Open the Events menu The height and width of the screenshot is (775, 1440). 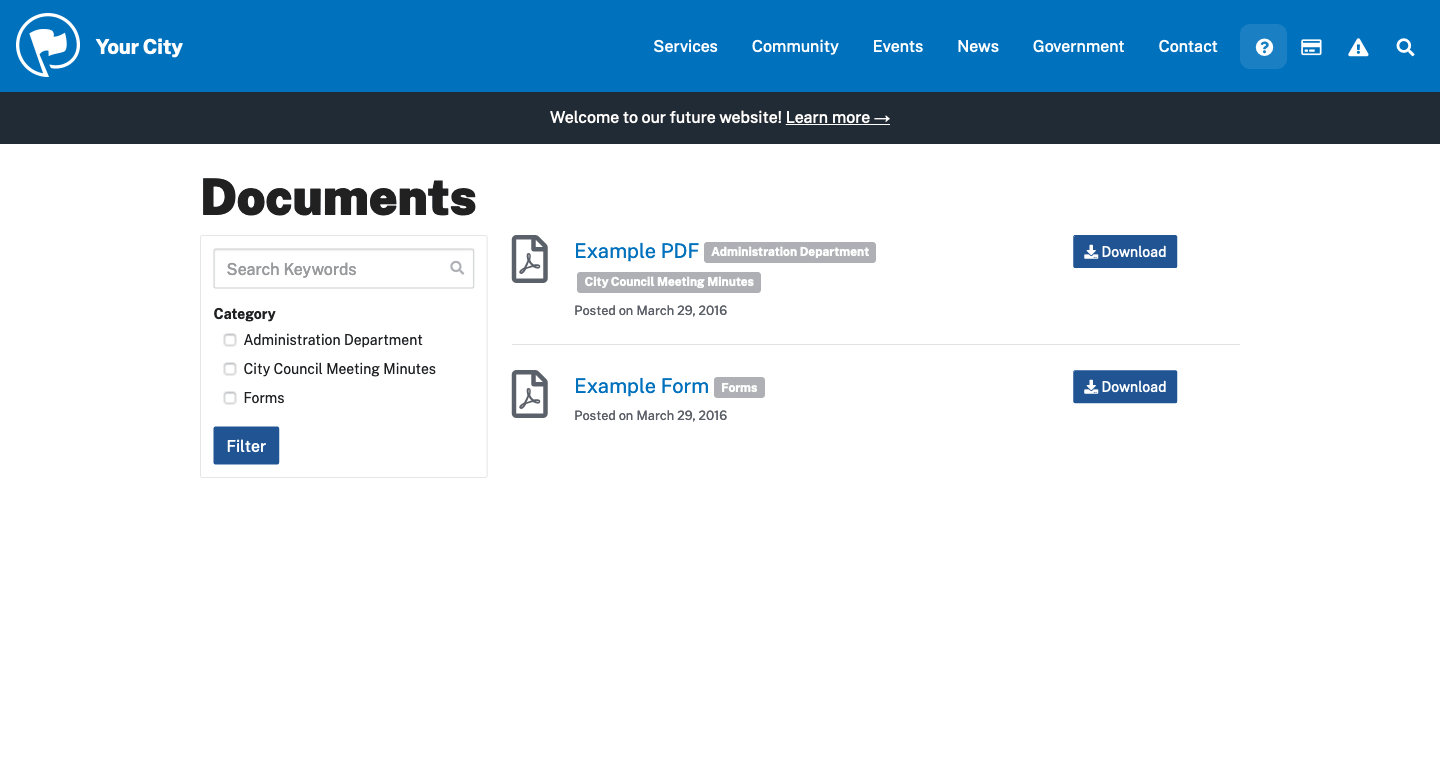pos(898,46)
